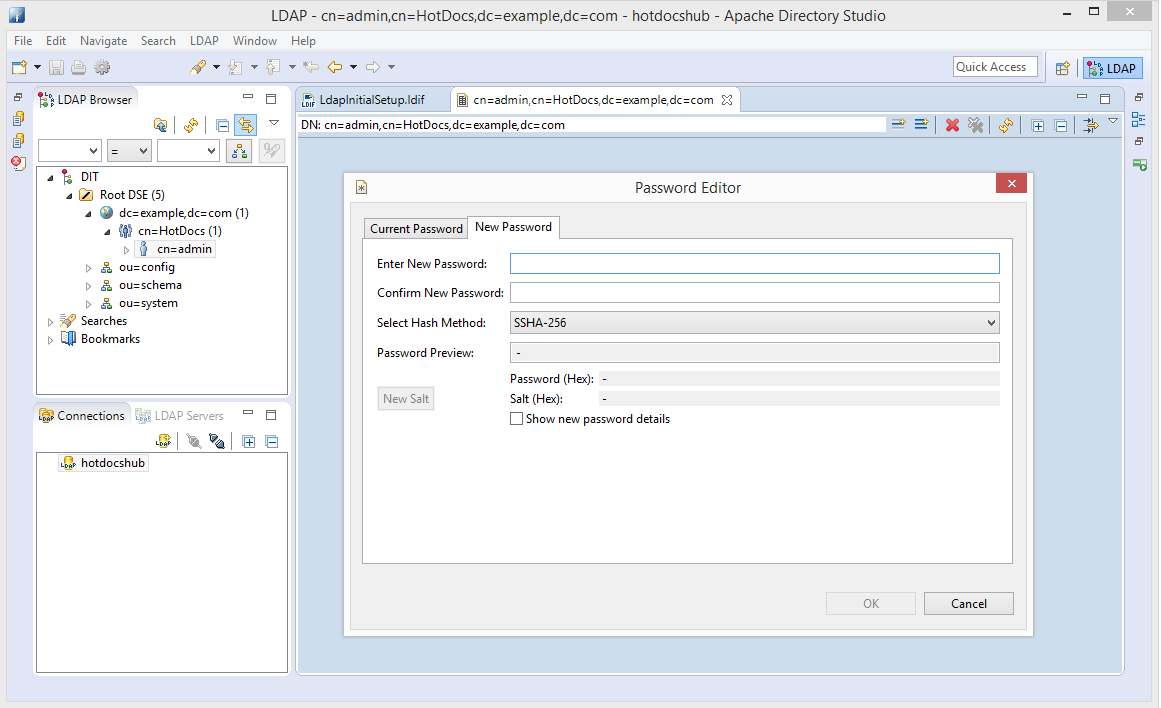1161x708 pixels.
Task: Switch to Current Password tab
Action: click(x=416, y=228)
